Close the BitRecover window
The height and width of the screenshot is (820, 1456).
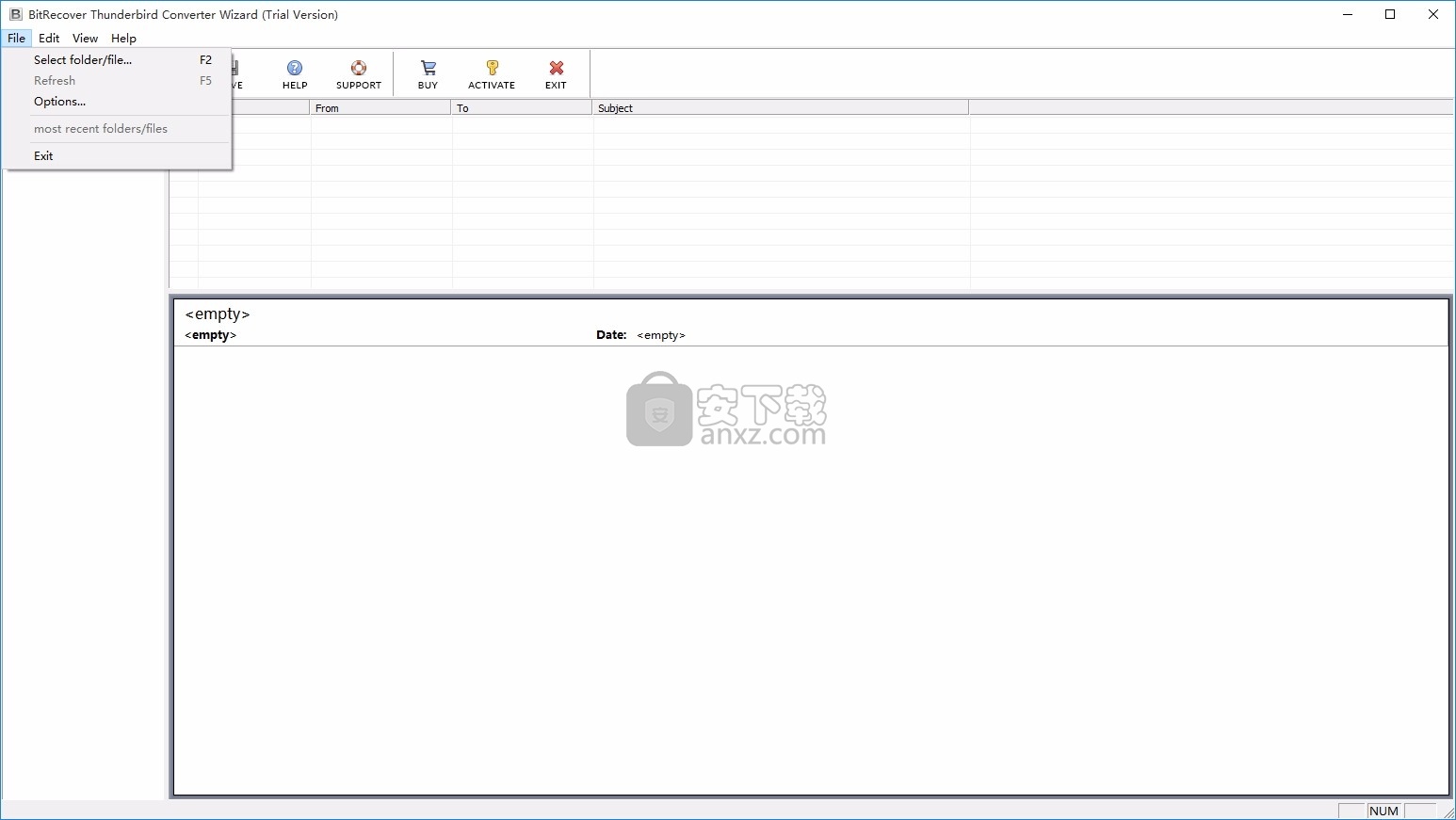point(1433,14)
